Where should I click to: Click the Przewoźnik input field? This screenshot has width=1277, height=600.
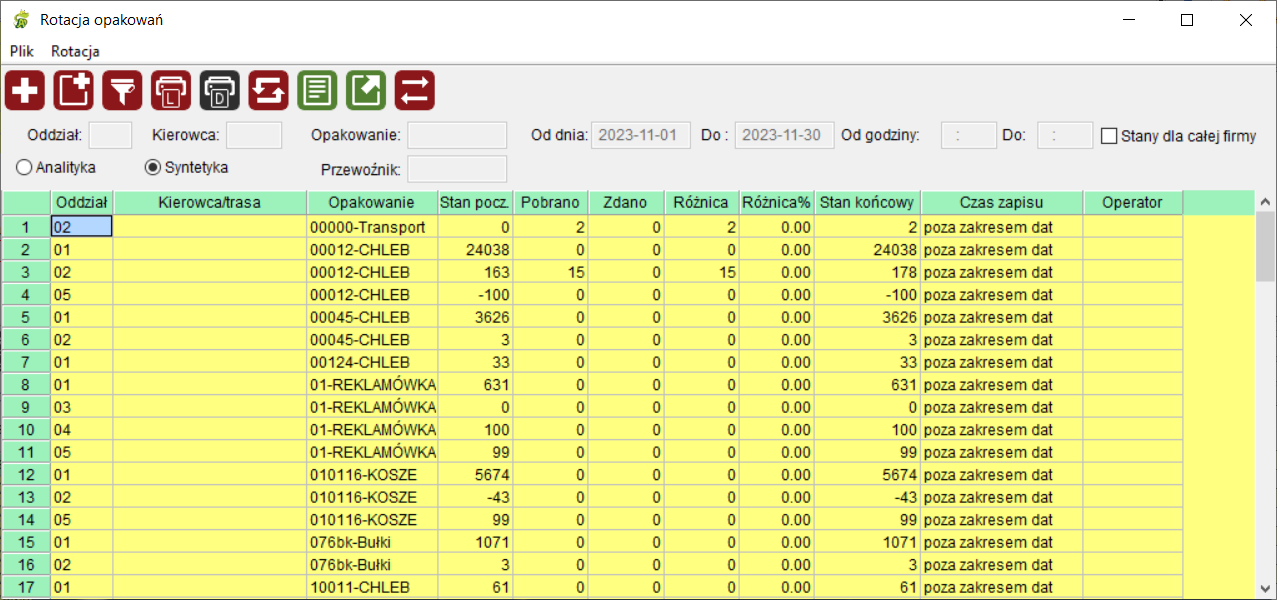[x=457, y=169]
